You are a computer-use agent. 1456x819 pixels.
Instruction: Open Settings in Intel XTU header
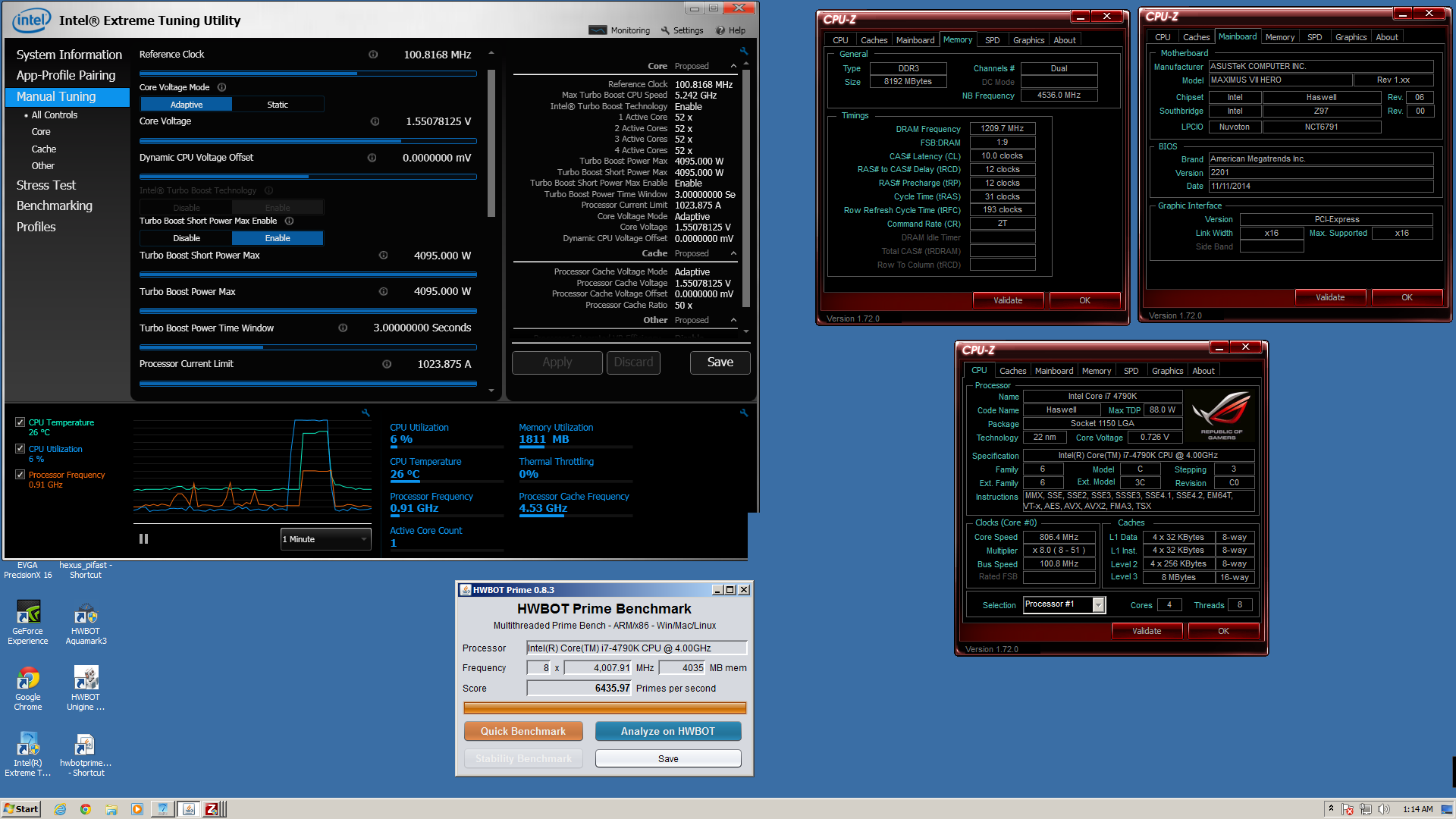coord(682,30)
